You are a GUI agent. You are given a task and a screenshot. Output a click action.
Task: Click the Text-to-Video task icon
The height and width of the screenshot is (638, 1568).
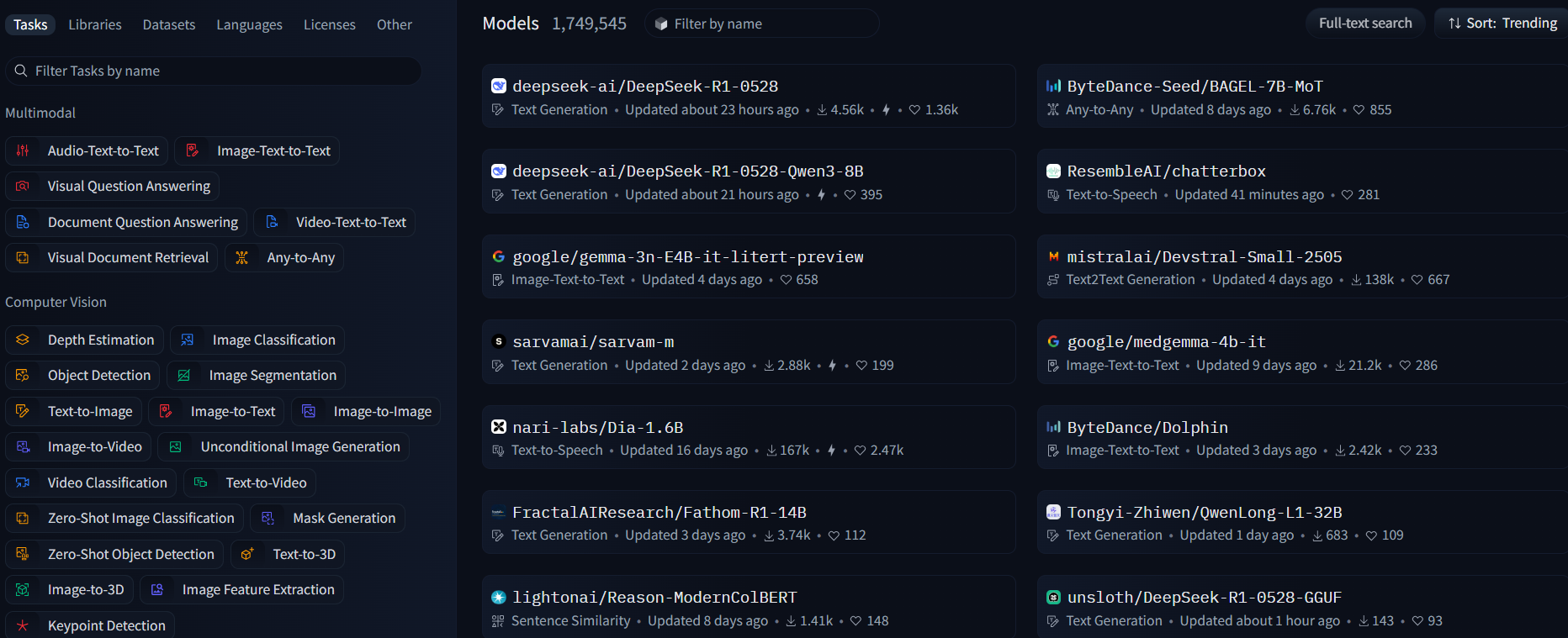(201, 482)
